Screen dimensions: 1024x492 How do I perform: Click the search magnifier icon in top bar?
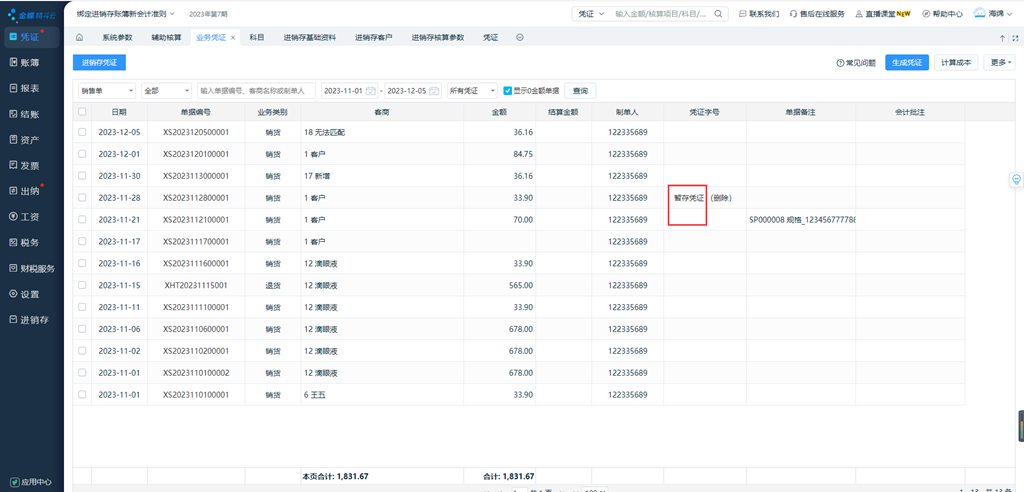click(718, 14)
